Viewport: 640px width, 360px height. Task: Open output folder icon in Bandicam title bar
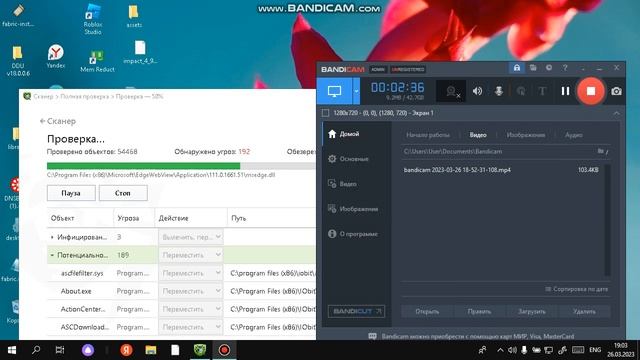pos(533,68)
